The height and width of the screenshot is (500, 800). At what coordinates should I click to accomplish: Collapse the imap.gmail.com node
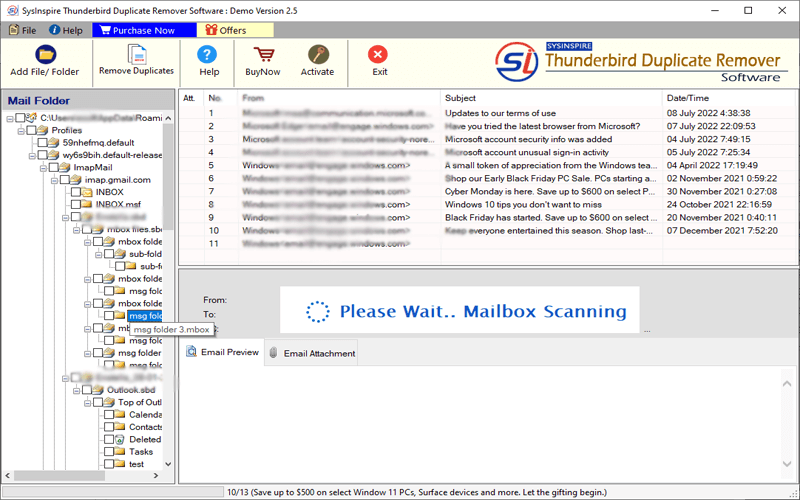click(55, 180)
